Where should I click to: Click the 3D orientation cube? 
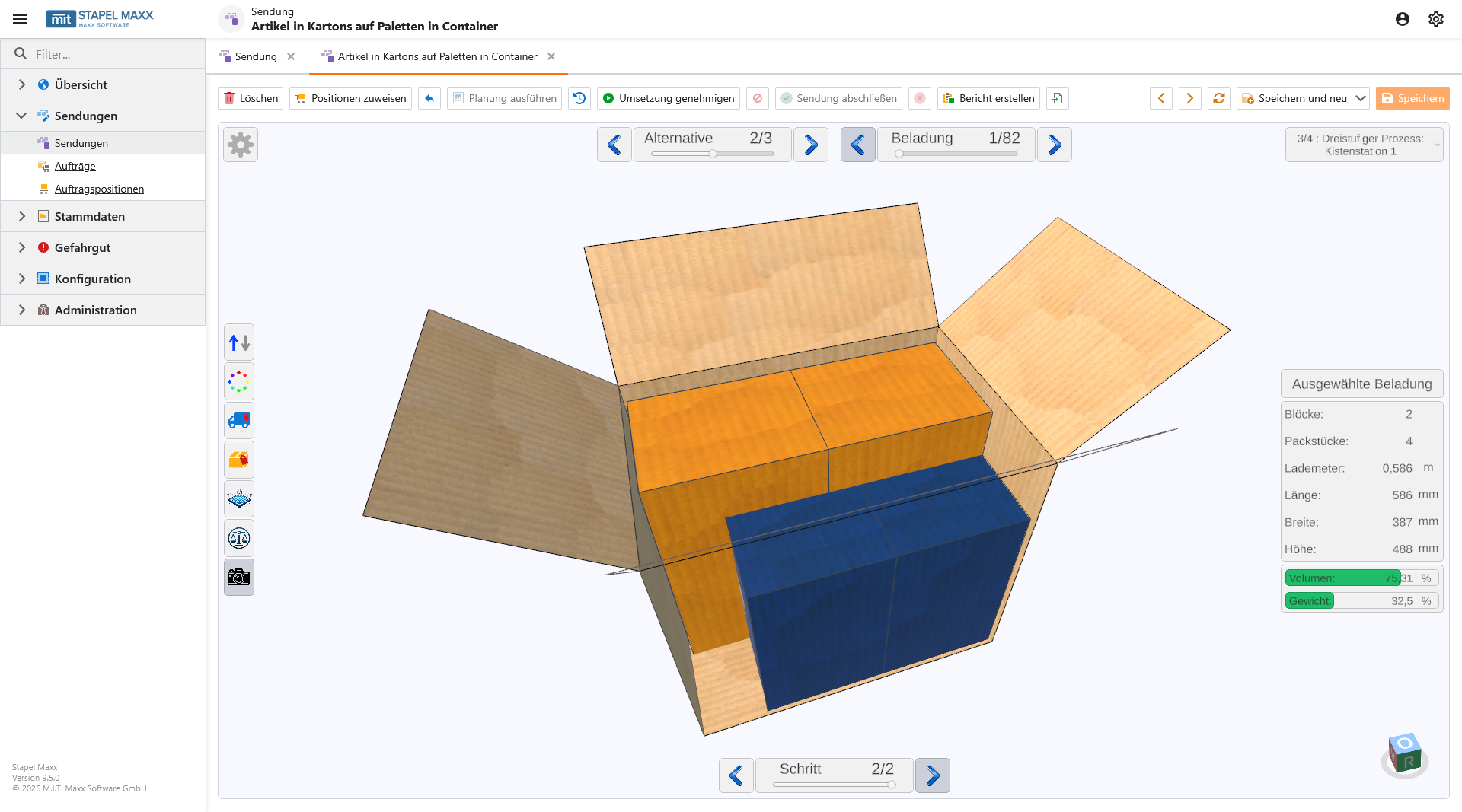(x=1405, y=754)
